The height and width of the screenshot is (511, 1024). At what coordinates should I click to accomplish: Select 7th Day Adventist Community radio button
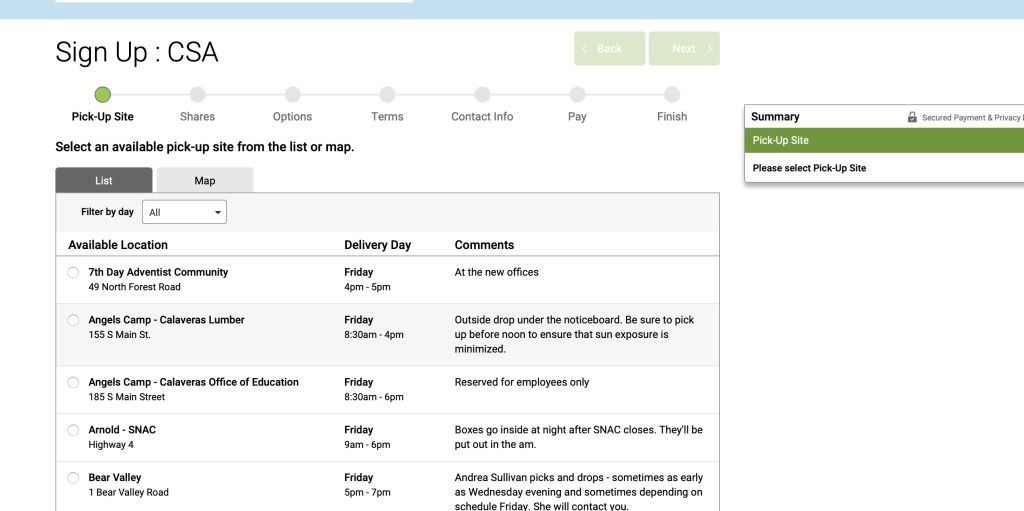point(73,273)
